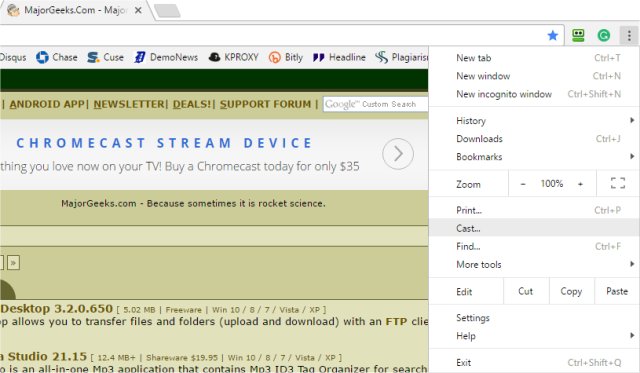Click the FTP link in description
The height and width of the screenshot is (373, 640).
coord(396,322)
